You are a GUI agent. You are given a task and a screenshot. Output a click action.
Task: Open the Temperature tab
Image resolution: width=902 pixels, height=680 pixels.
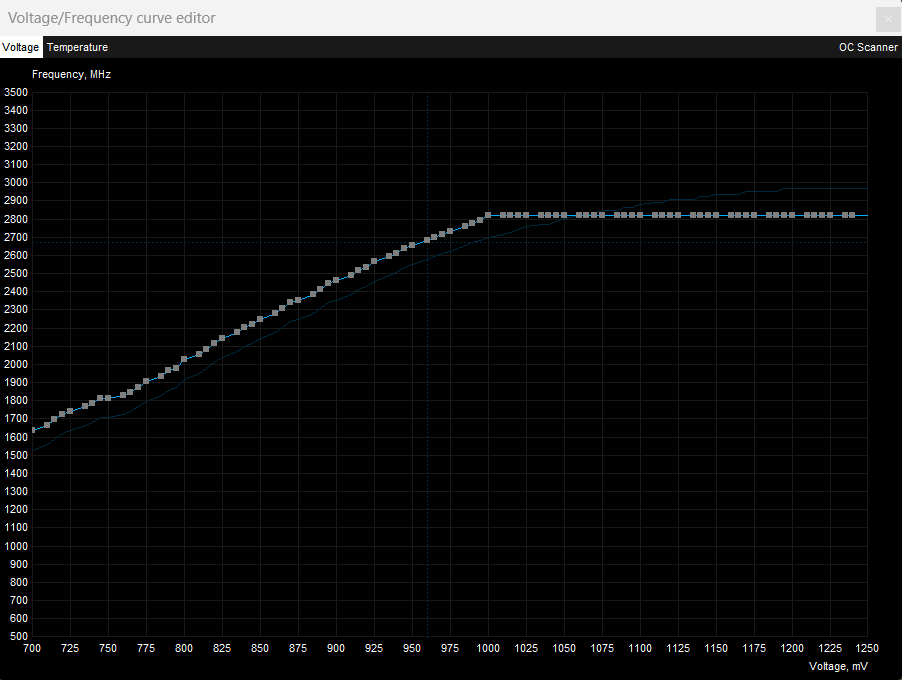pos(77,47)
